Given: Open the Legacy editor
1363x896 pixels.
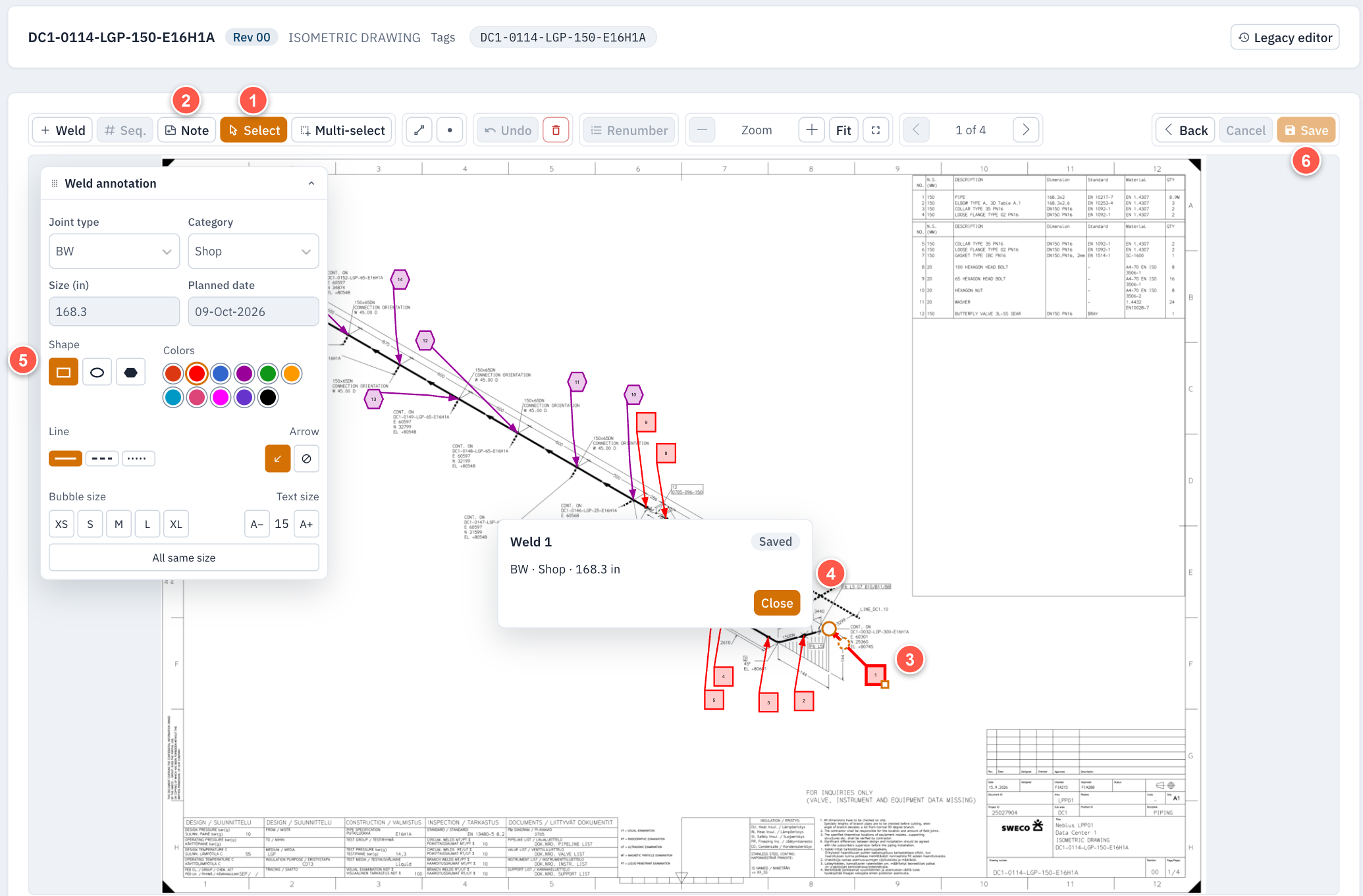Looking at the screenshot, I should (x=1285, y=38).
